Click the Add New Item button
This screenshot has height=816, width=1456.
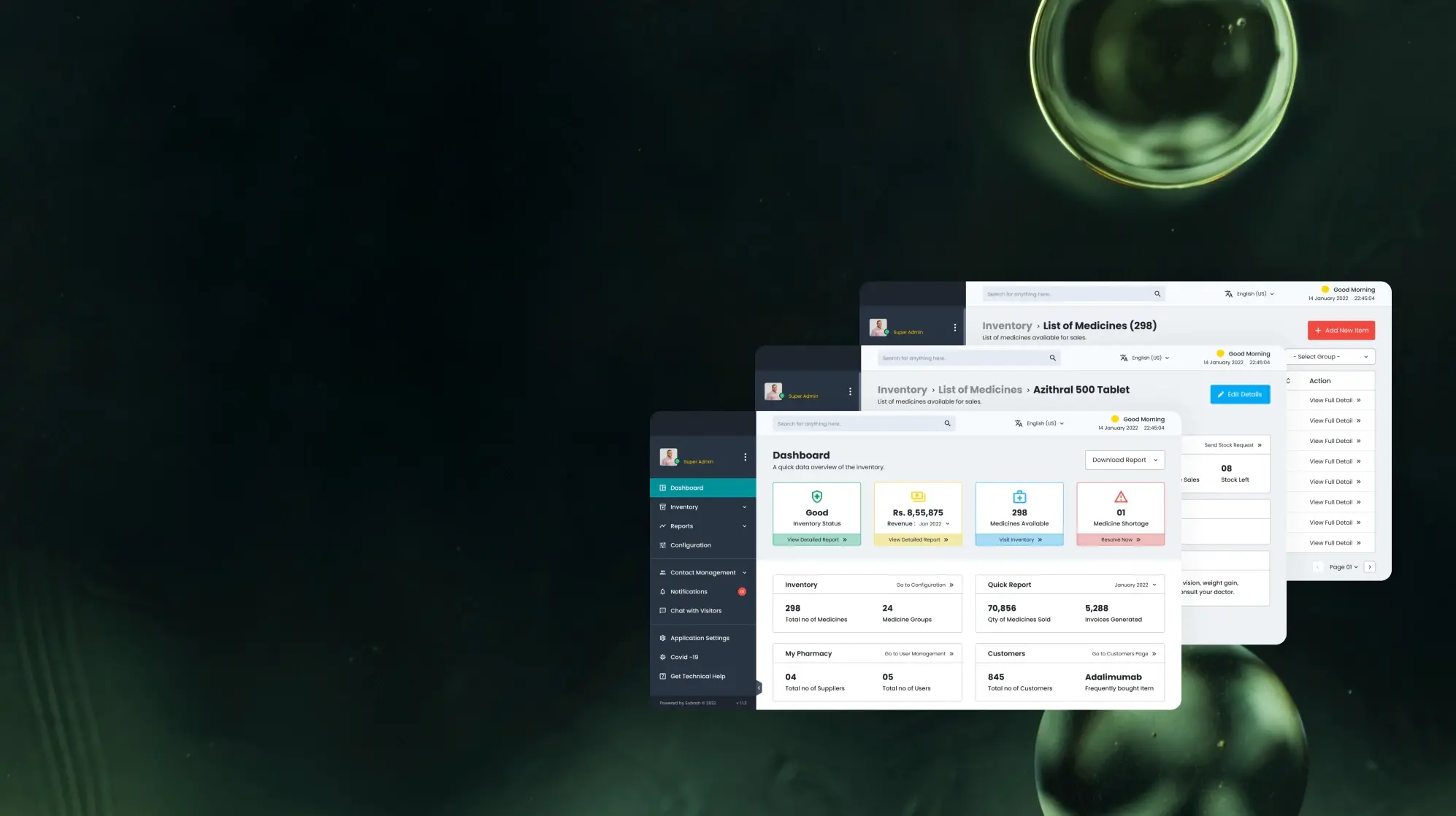tap(1341, 331)
